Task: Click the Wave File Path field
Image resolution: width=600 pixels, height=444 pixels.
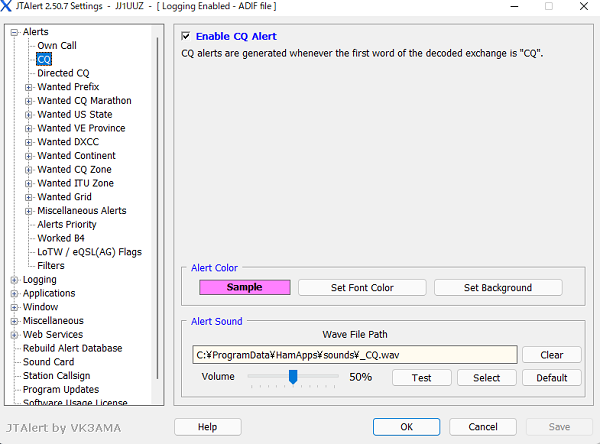Action: coord(354,355)
